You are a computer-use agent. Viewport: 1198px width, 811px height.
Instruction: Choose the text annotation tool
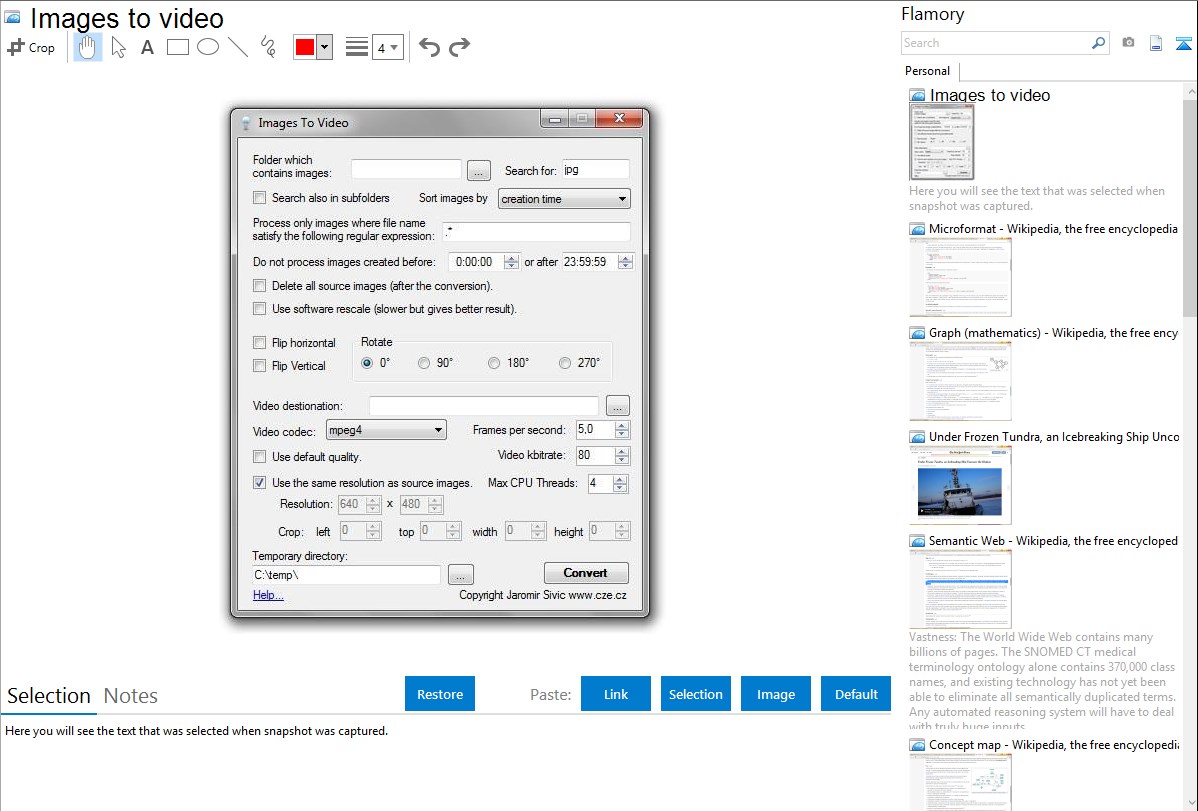[x=147, y=47]
